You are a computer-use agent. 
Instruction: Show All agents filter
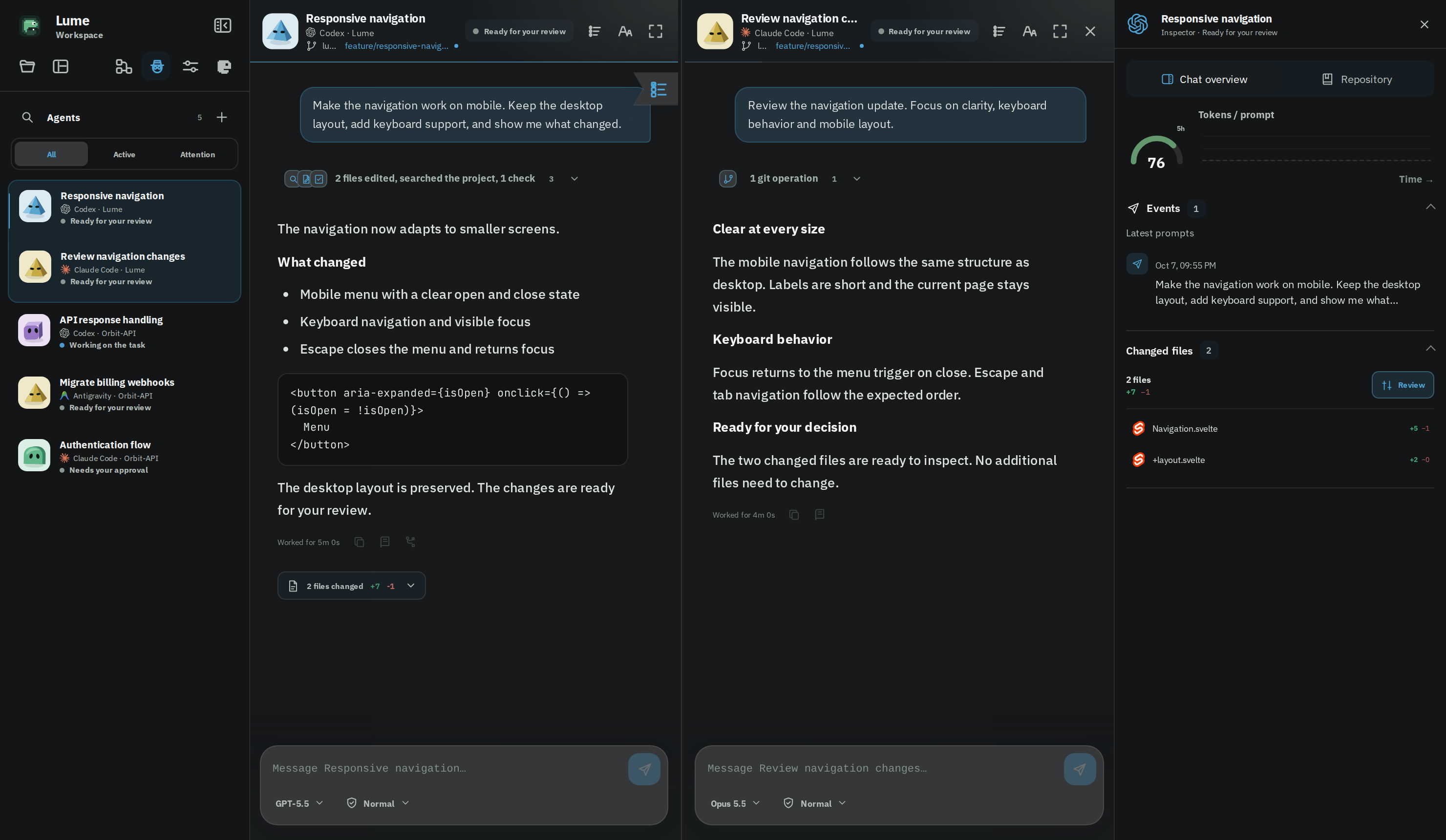(x=51, y=154)
